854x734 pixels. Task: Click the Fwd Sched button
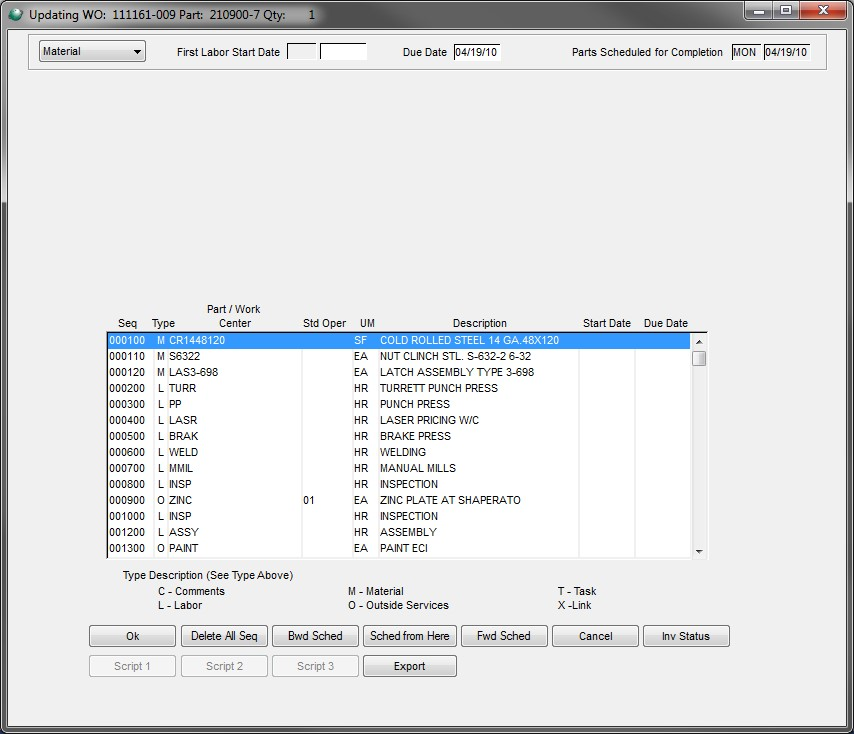[x=504, y=636]
